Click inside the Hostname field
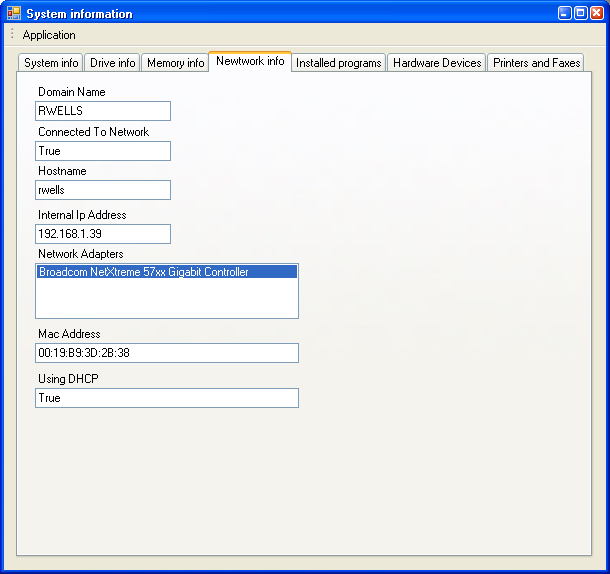 [x=102, y=190]
